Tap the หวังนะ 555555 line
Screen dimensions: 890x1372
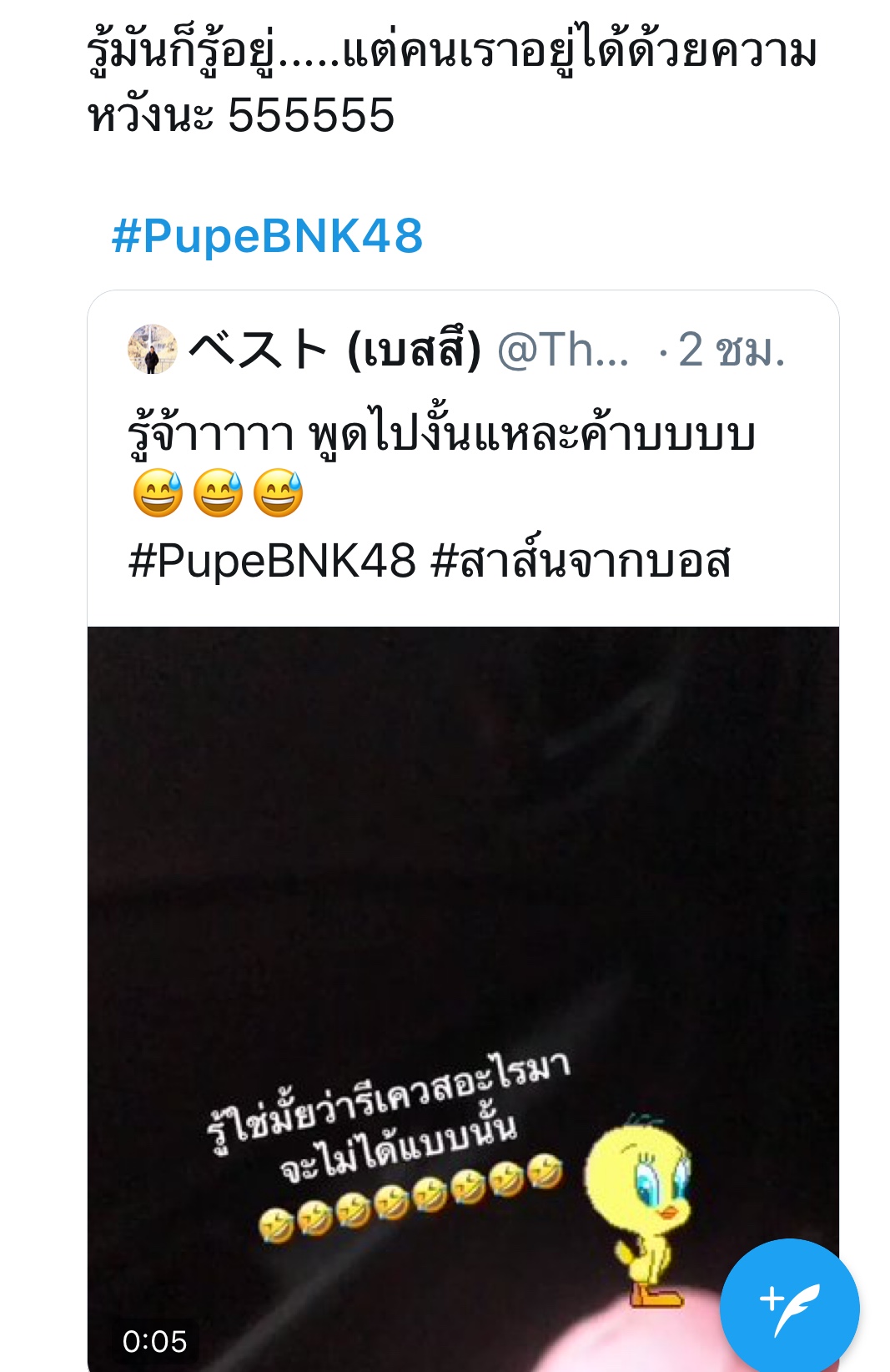pyautogui.click(x=241, y=115)
